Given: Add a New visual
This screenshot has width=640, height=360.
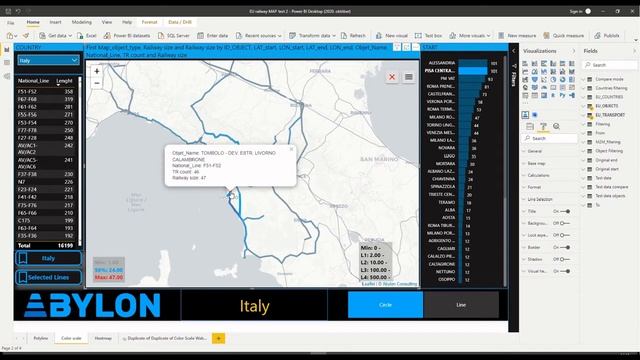Looking at the screenshot, I should [x=391, y=36].
